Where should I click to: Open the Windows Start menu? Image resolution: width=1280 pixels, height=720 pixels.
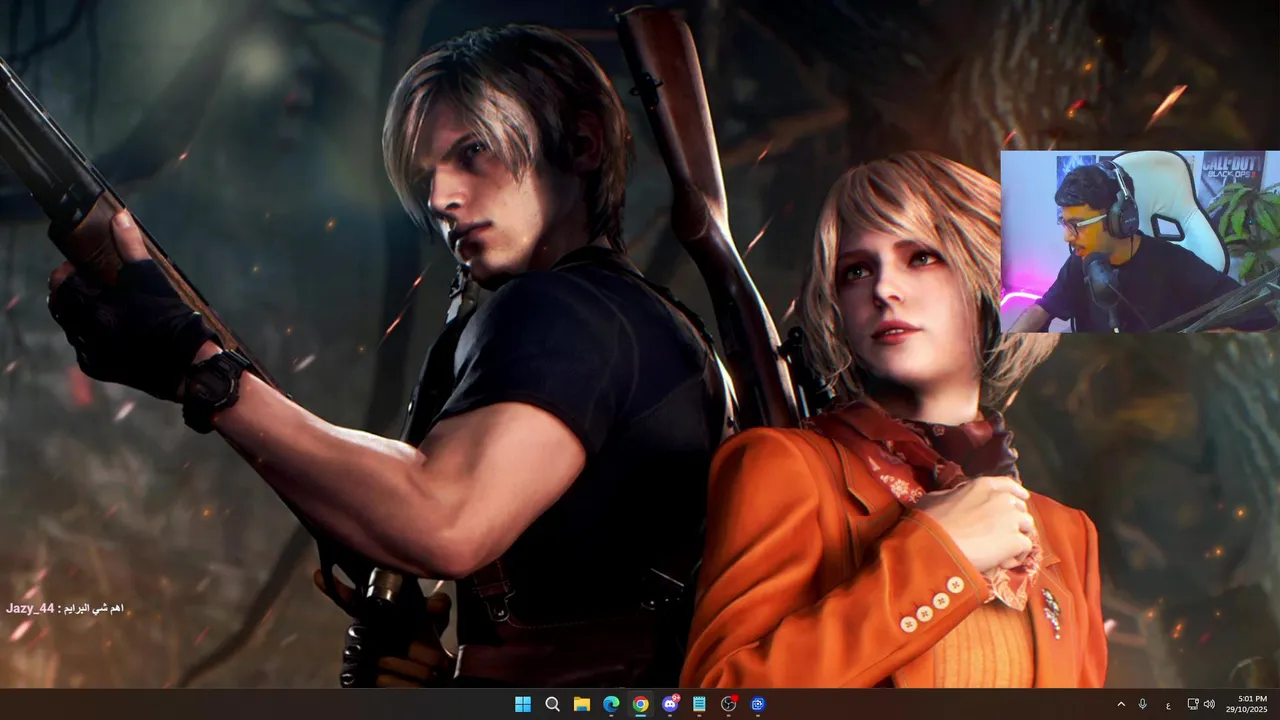pyautogui.click(x=523, y=704)
